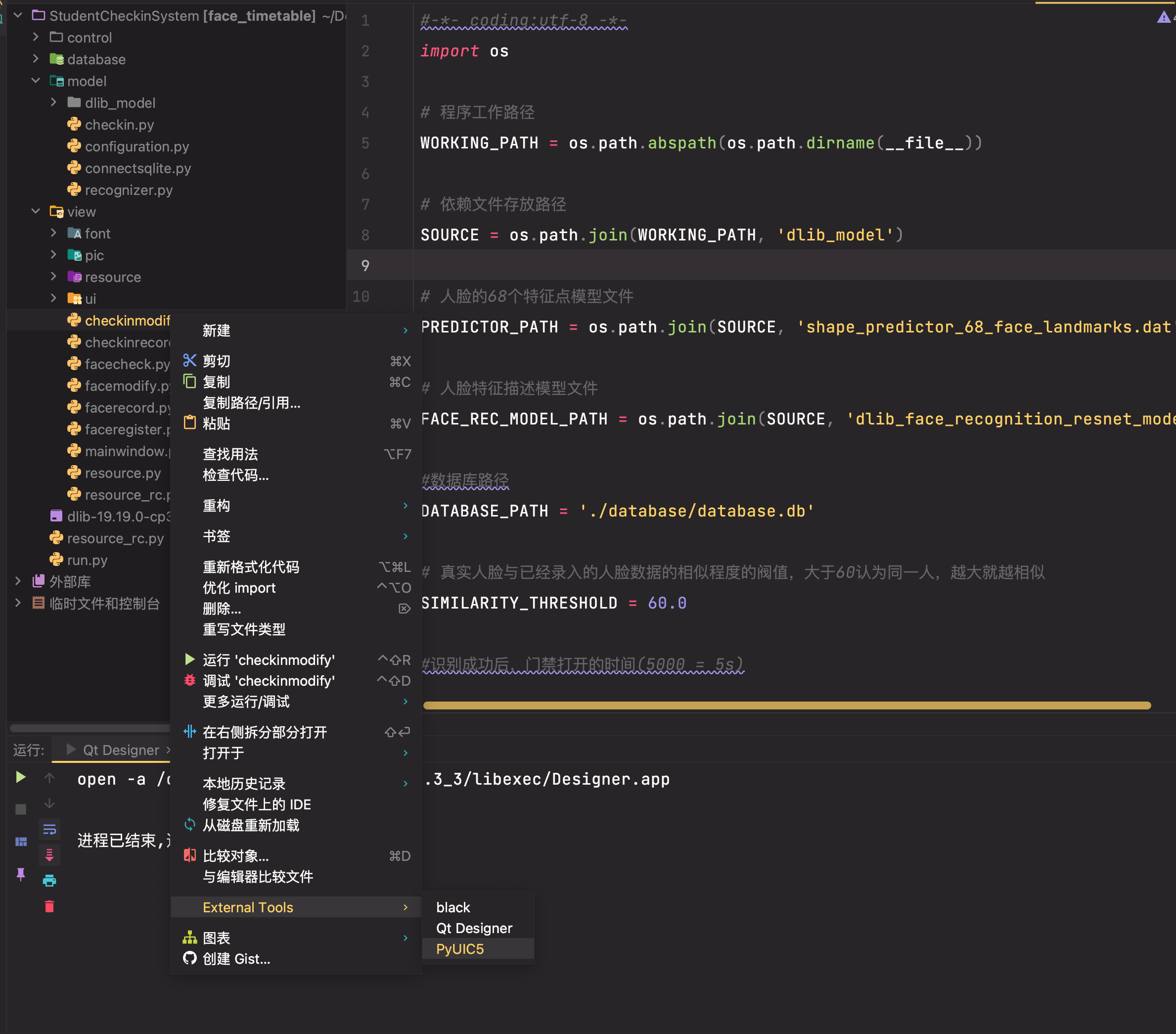Launch Qt Designer from External Tools submenu
Screen dimensions: 1176x1034
pyautogui.click(x=478, y=928)
